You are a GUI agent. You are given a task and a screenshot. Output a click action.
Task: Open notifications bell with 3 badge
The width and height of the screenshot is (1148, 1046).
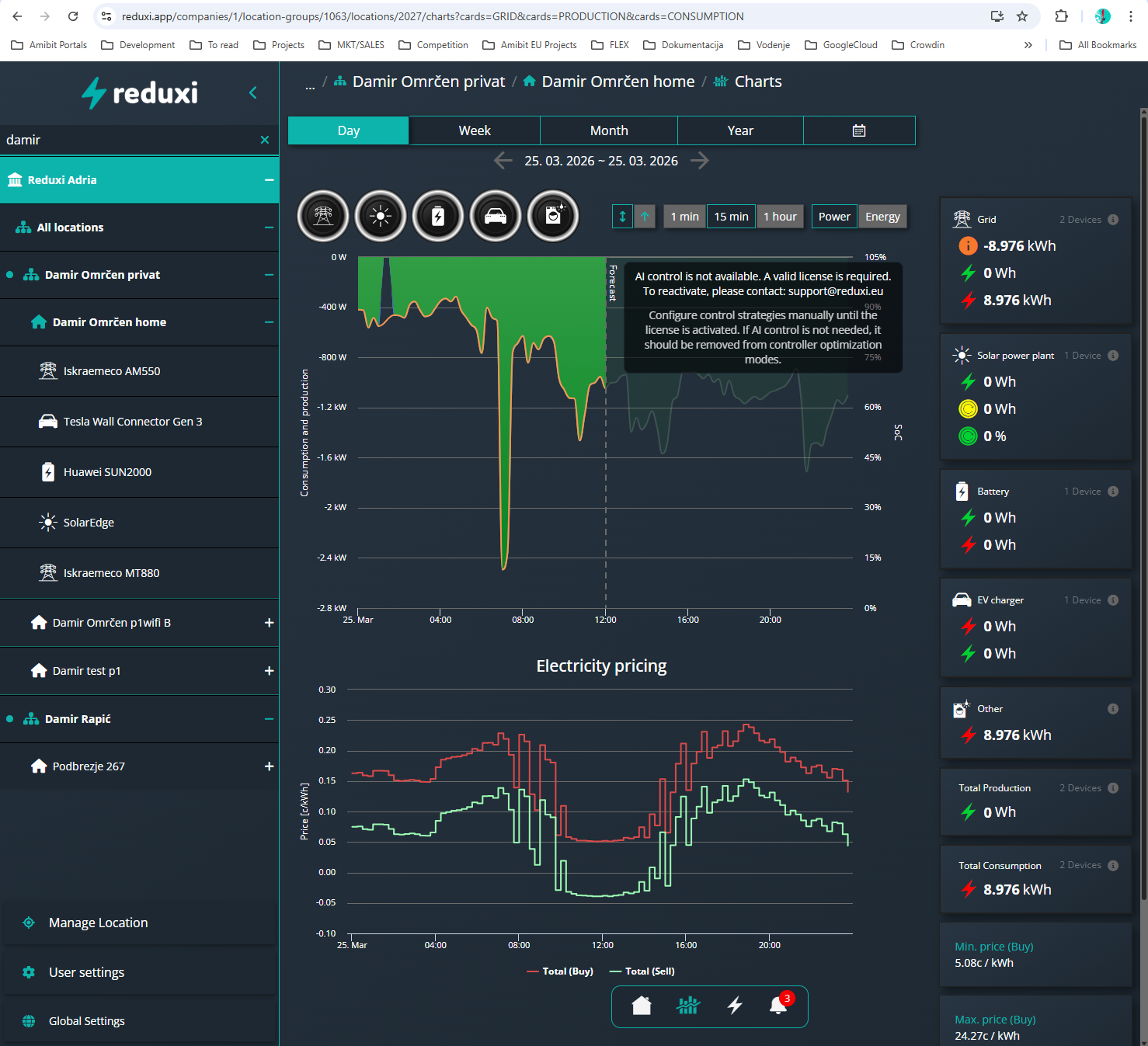click(779, 1005)
